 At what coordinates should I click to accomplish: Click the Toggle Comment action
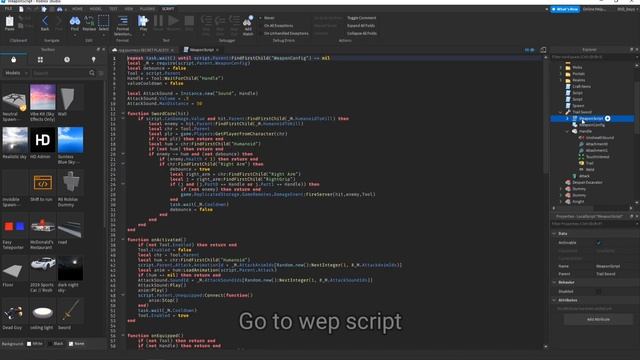tap(362, 18)
